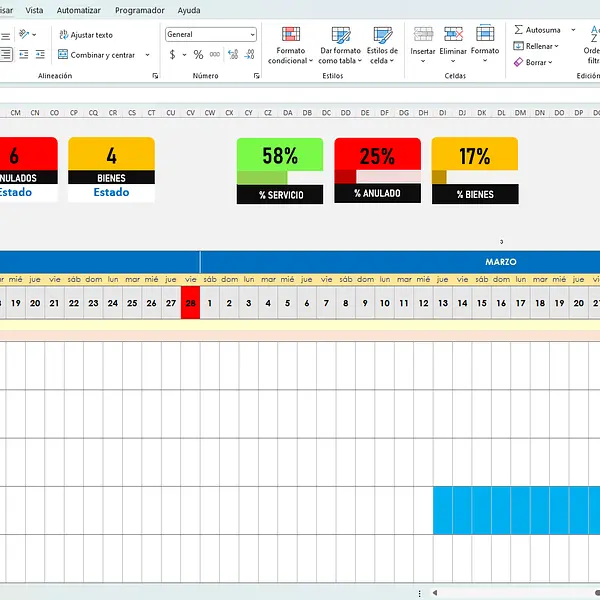Select column header DK
600x600 pixels.
[x=482, y=113]
